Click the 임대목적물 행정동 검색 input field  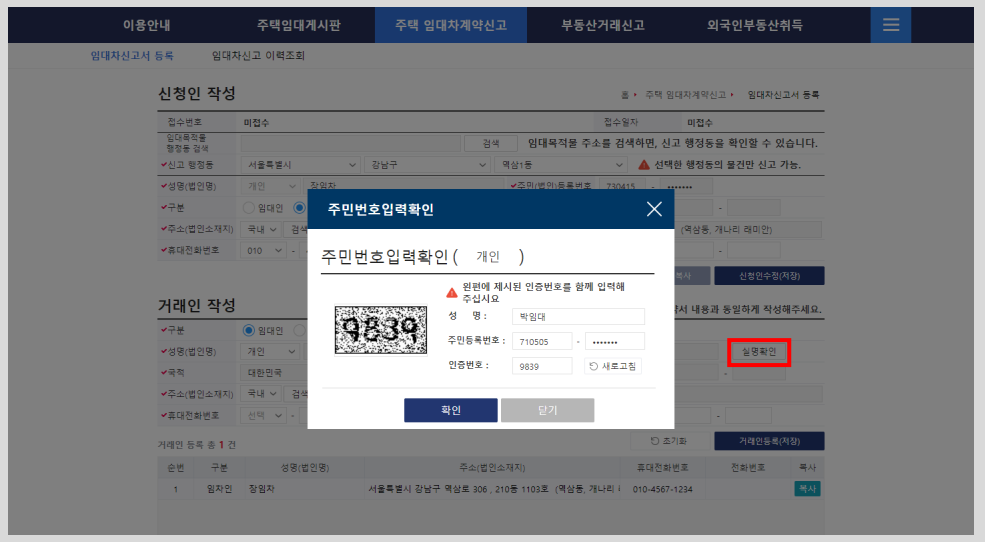click(x=351, y=143)
